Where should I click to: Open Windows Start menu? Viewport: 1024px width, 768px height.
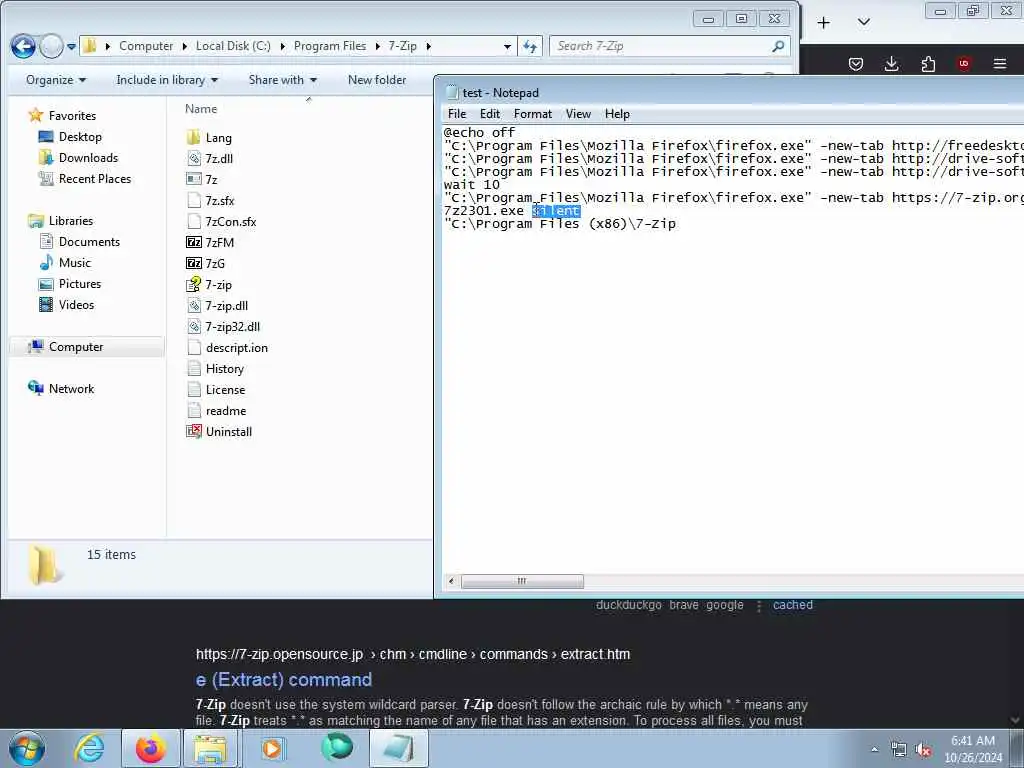27,748
